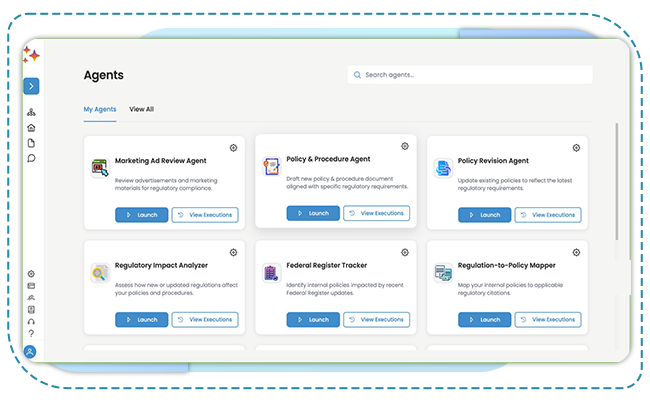Open the users icon in the lower sidebar
This screenshot has height=400, width=650.
(31, 298)
